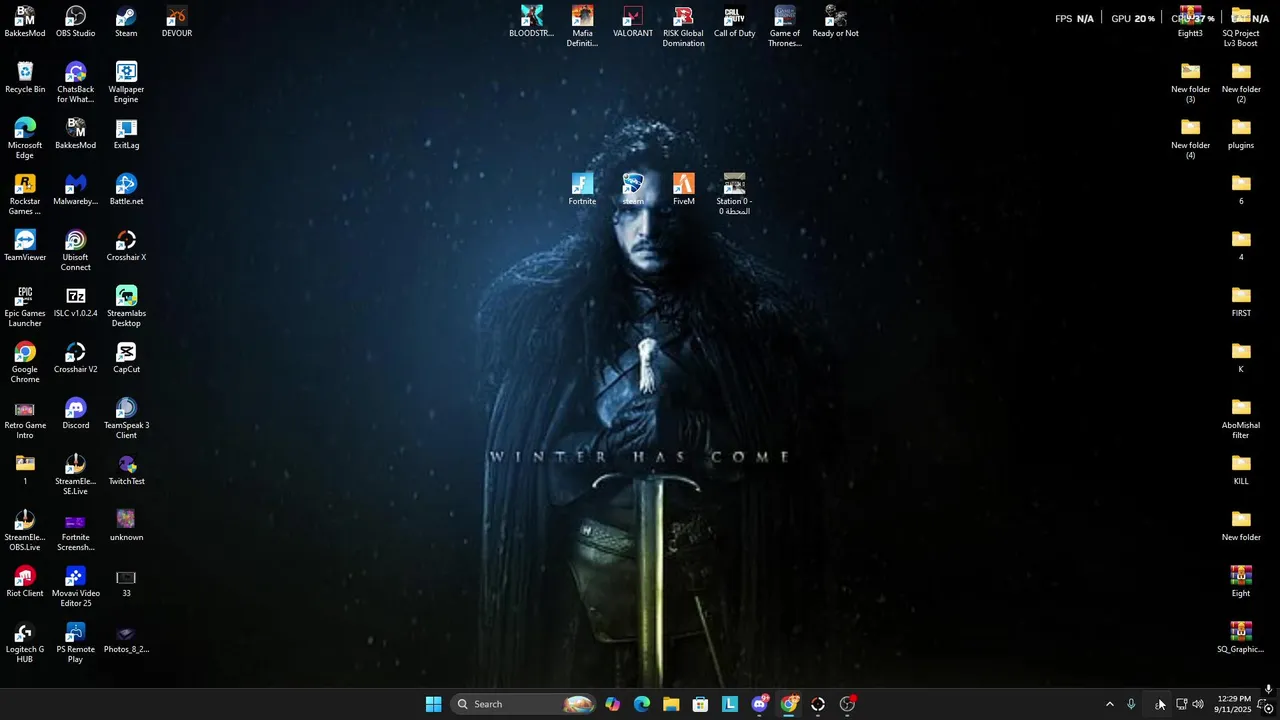The width and height of the screenshot is (1280, 720).
Task: Select the unknown image file
Action: pyautogui.click(x=126, y=526)
